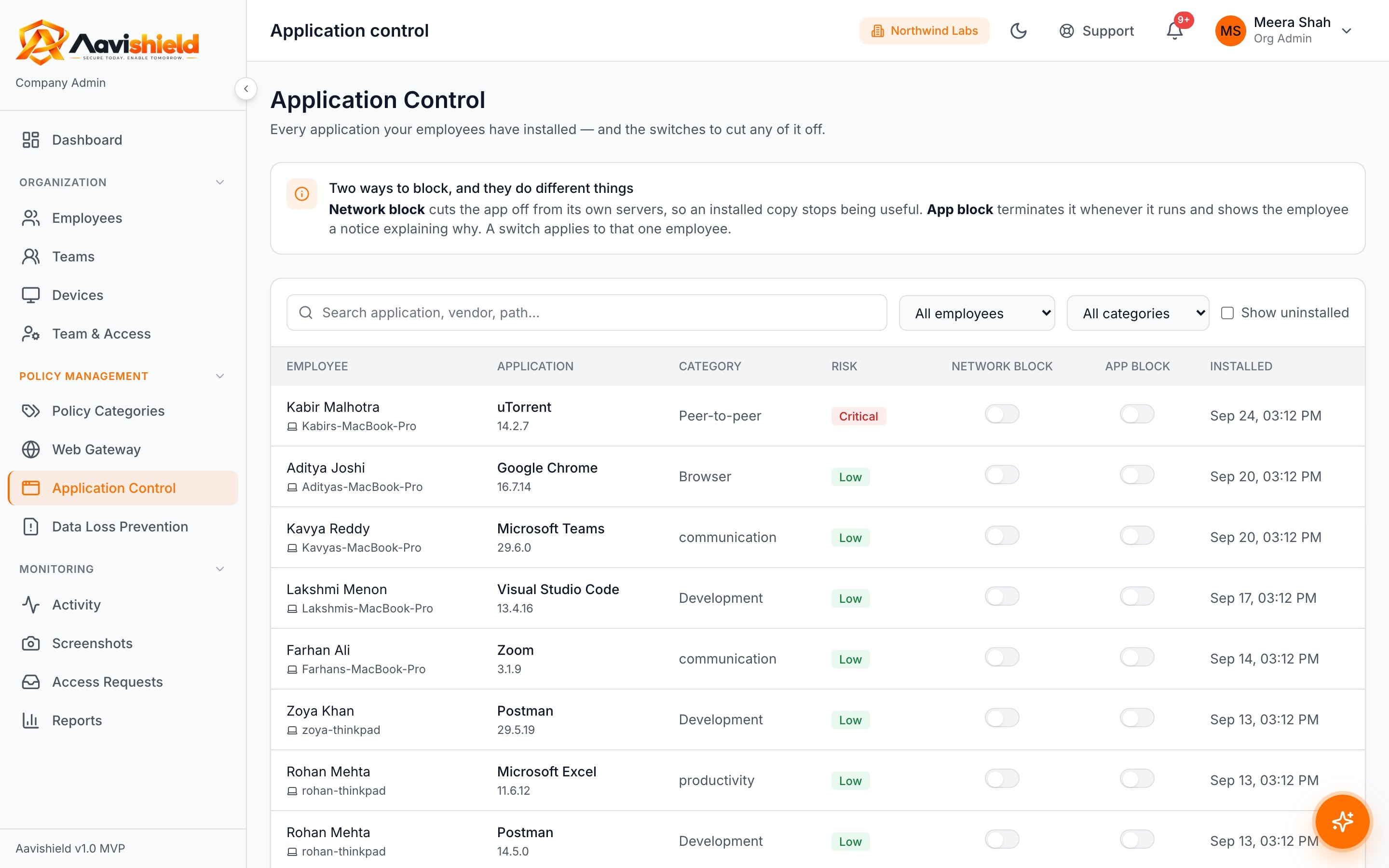Toggle network block for Google Chrome
The height and width of the screenshot is (868, 1389).
point(1002,475)
